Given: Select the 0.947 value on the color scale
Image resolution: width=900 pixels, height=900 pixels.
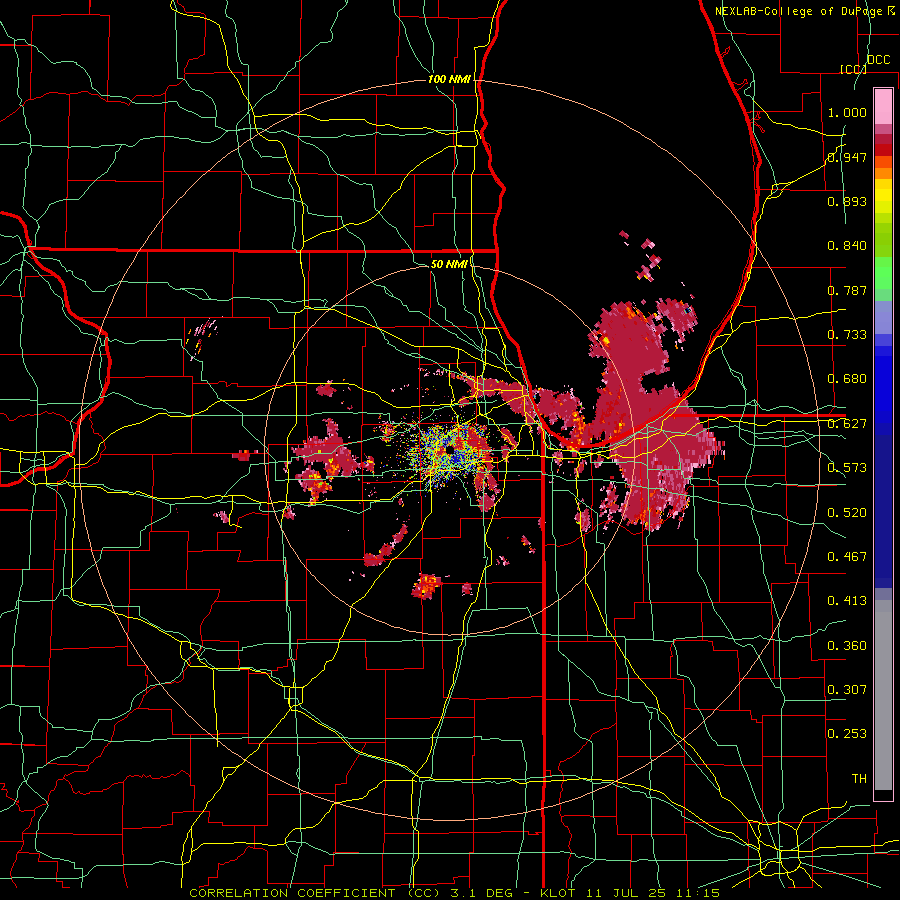Looking at the screenshot, I should (x=847, y=157).
